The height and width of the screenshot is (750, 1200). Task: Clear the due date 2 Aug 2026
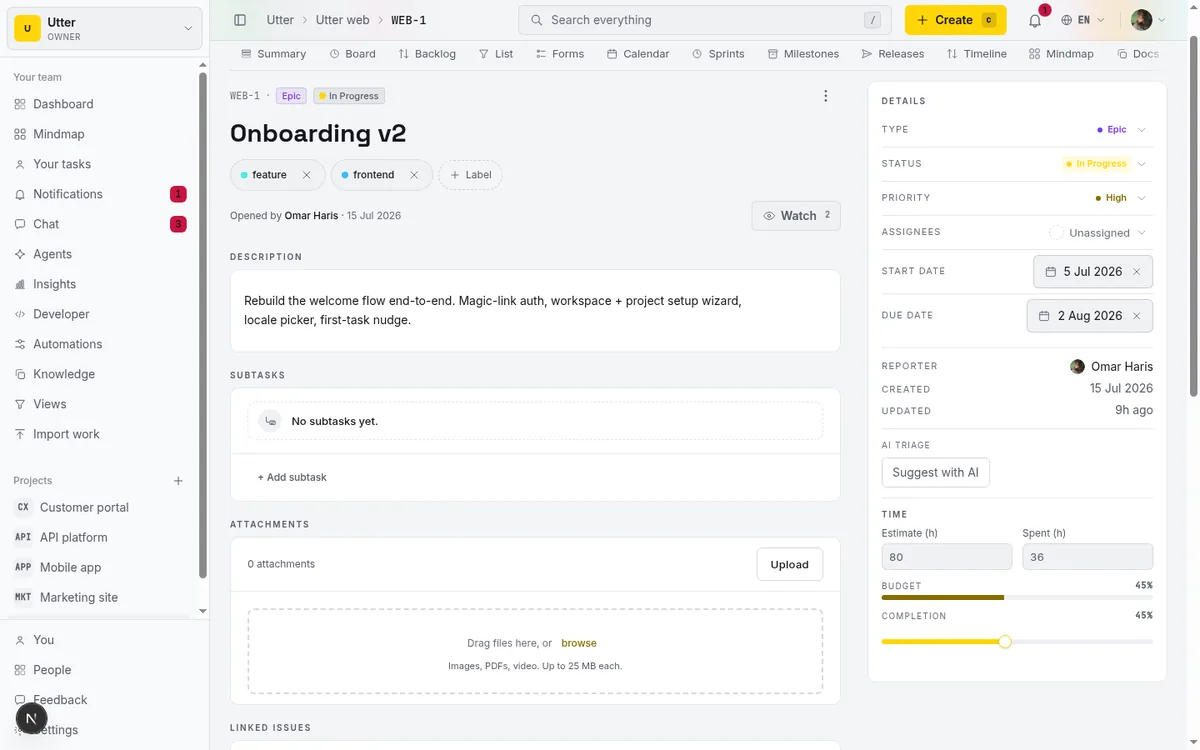(x=1136, y=316)
